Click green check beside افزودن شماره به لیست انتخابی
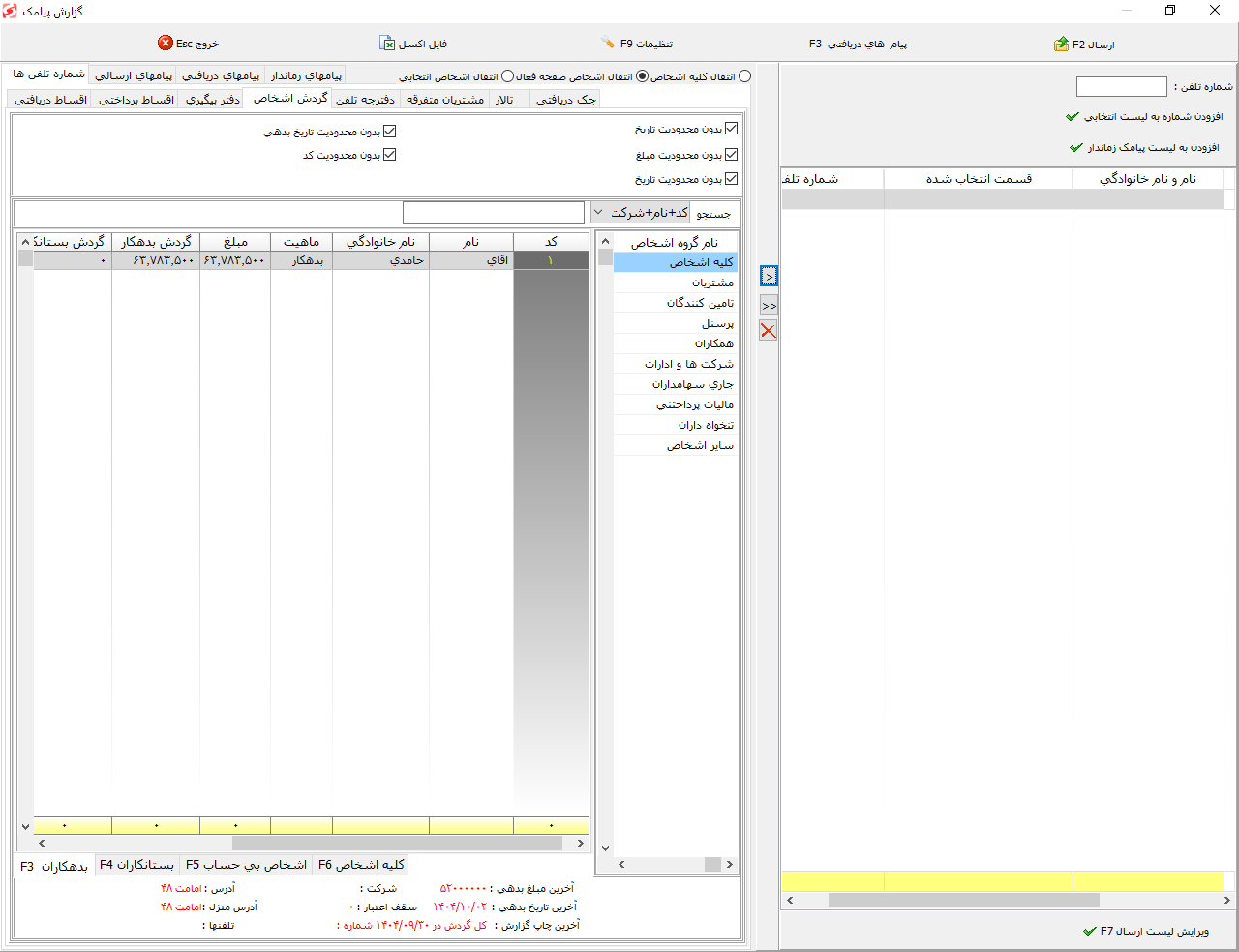1239x952 pixels. point(1072,117)
